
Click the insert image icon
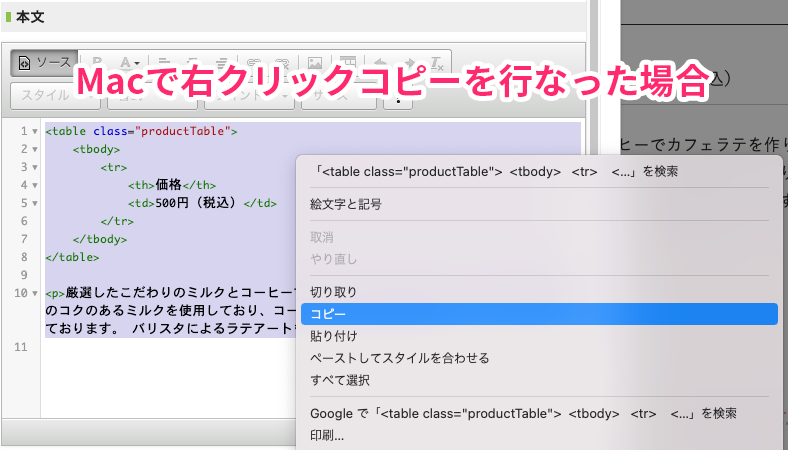(x=314, y=63)
